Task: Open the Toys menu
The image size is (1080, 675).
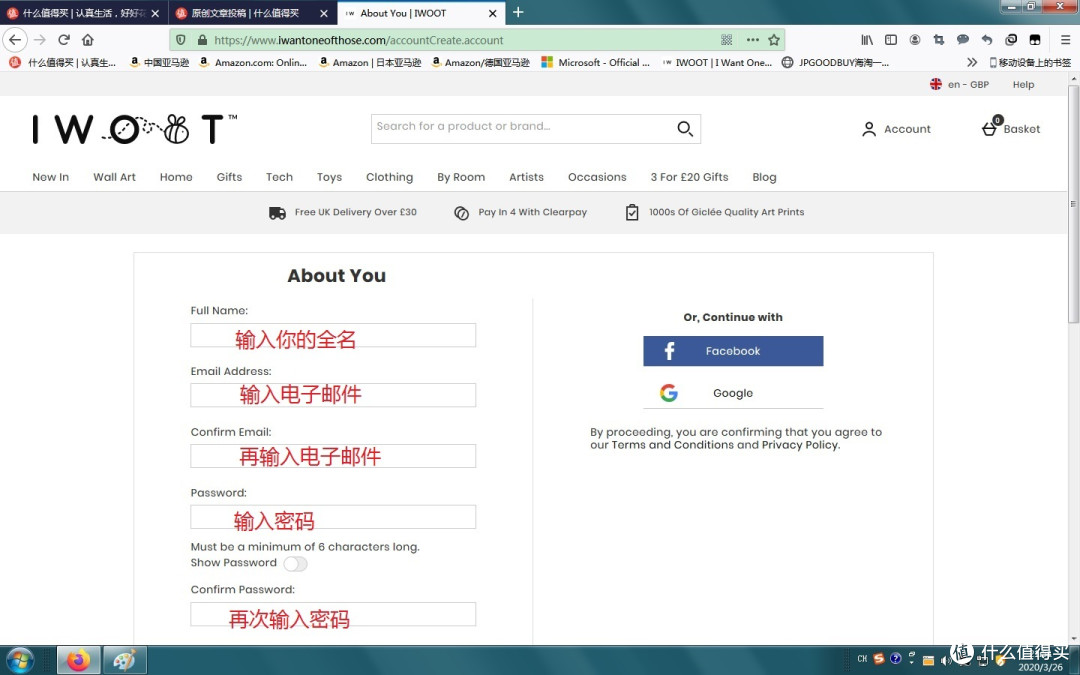Action: 329,177
